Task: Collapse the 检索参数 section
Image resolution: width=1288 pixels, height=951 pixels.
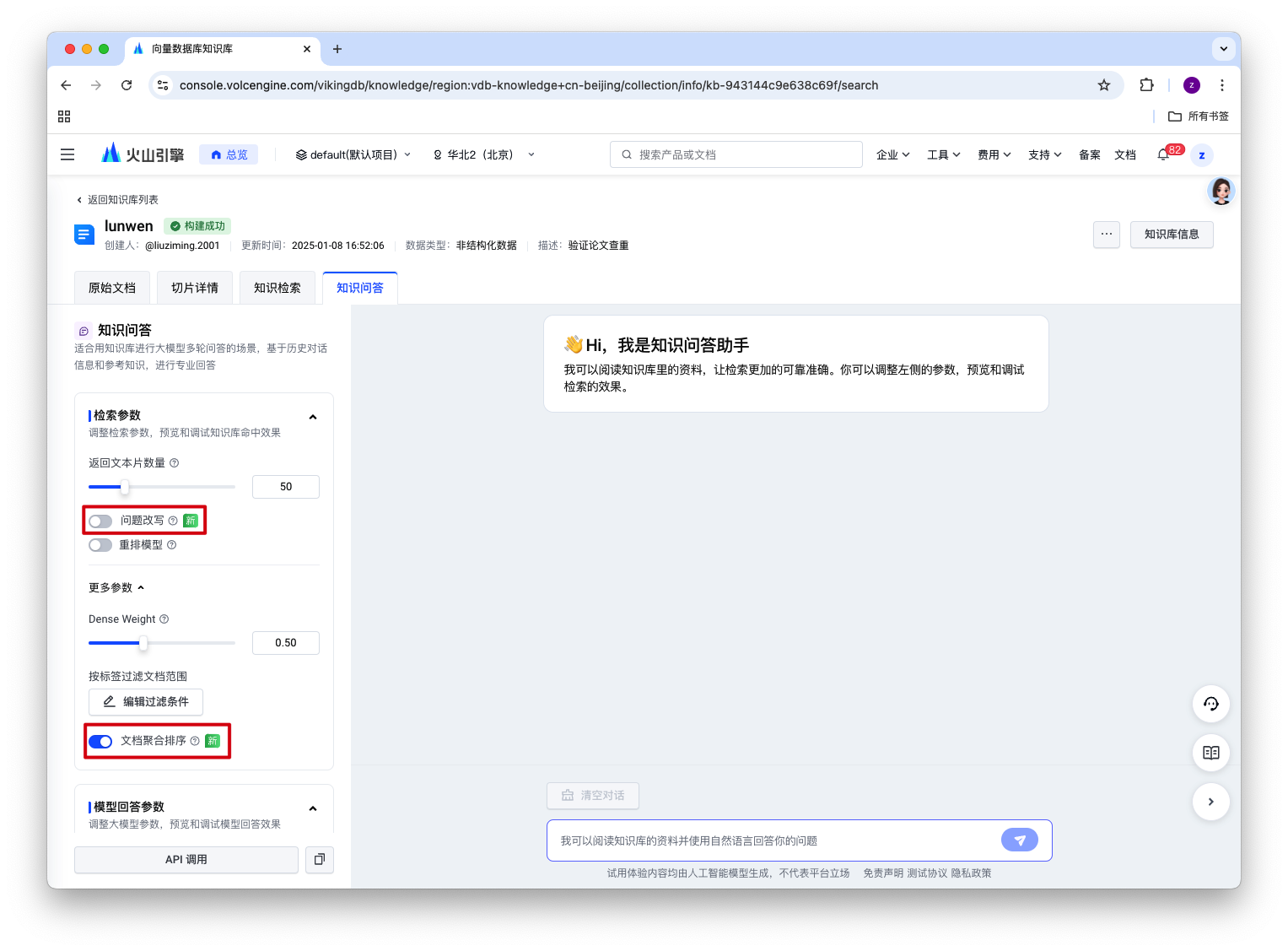Action: point(313,417)
